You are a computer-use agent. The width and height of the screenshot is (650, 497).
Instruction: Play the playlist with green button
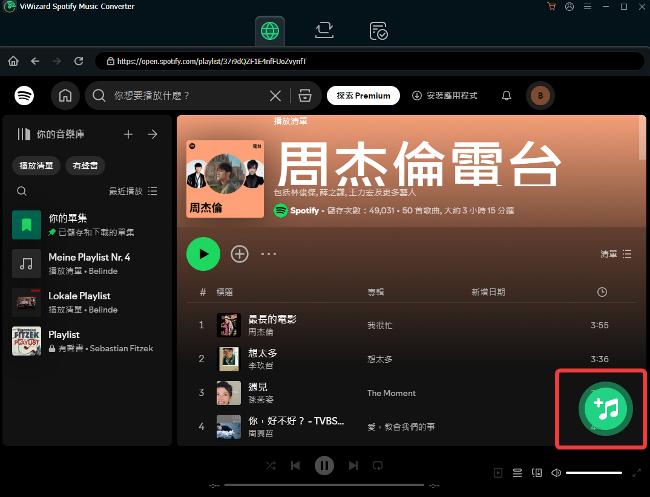203,254
